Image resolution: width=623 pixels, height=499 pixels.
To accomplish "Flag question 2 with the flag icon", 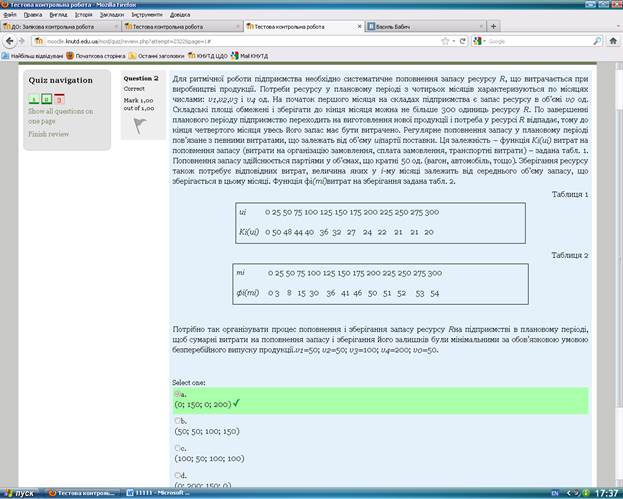I will pos(139,126).
